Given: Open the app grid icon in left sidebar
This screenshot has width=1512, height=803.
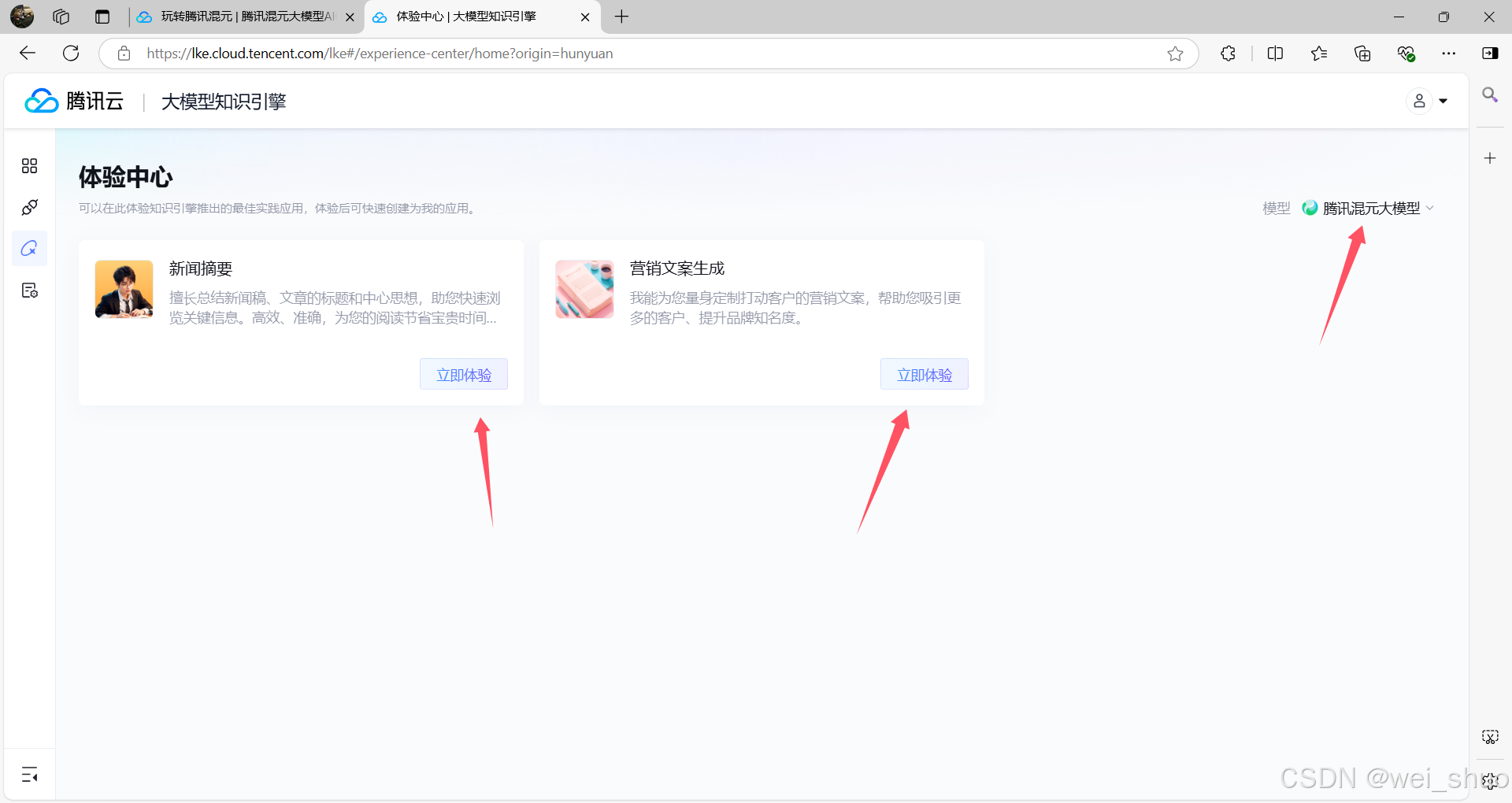Looking at the screenshot, I should click(x=29, y=165).
